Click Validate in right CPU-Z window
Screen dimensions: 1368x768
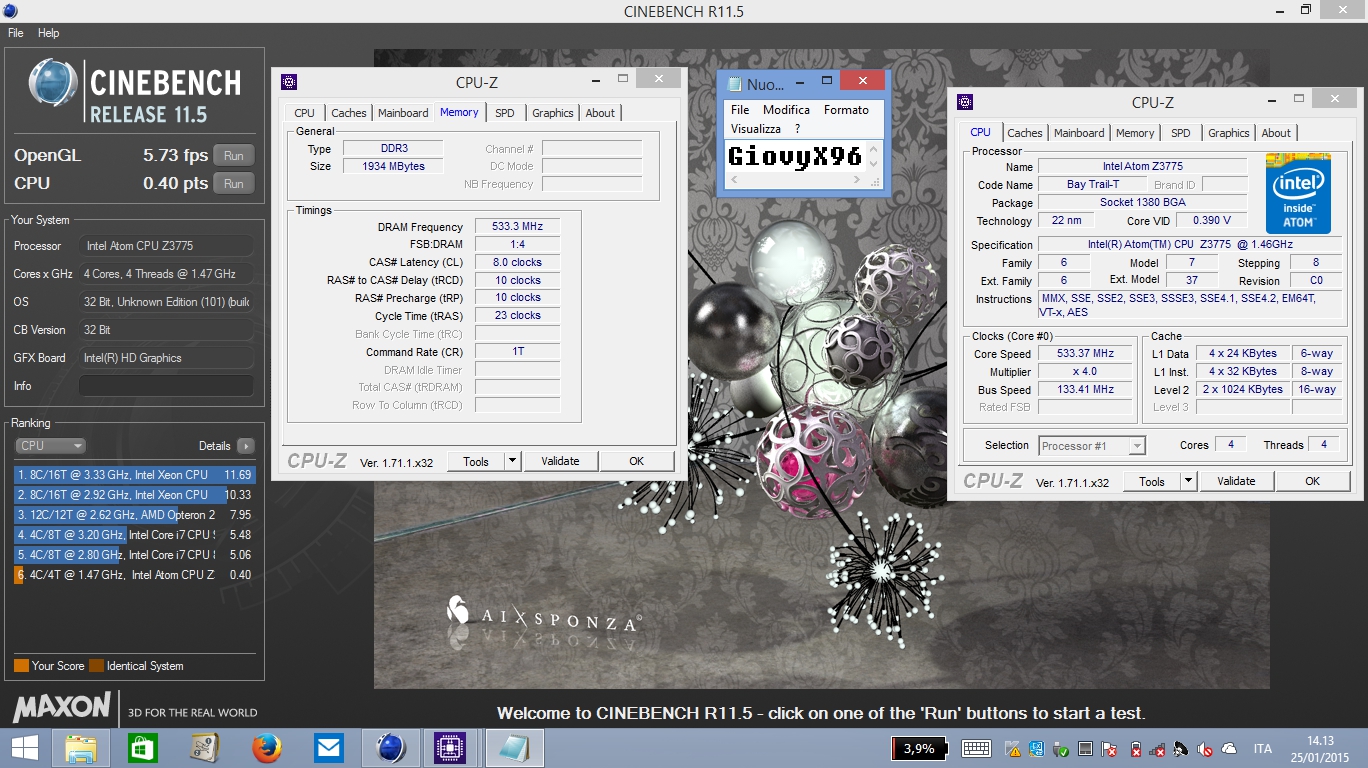coord(1236,481)
